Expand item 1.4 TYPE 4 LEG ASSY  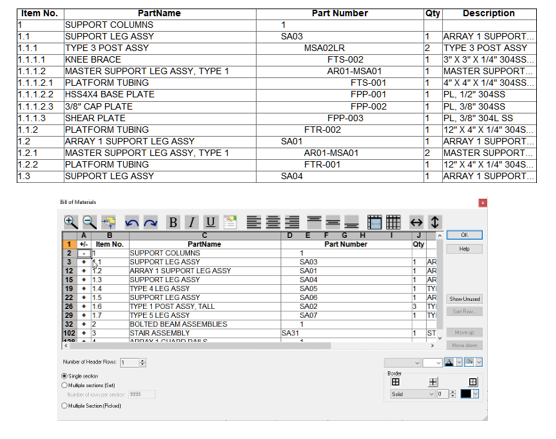point(84,289)
